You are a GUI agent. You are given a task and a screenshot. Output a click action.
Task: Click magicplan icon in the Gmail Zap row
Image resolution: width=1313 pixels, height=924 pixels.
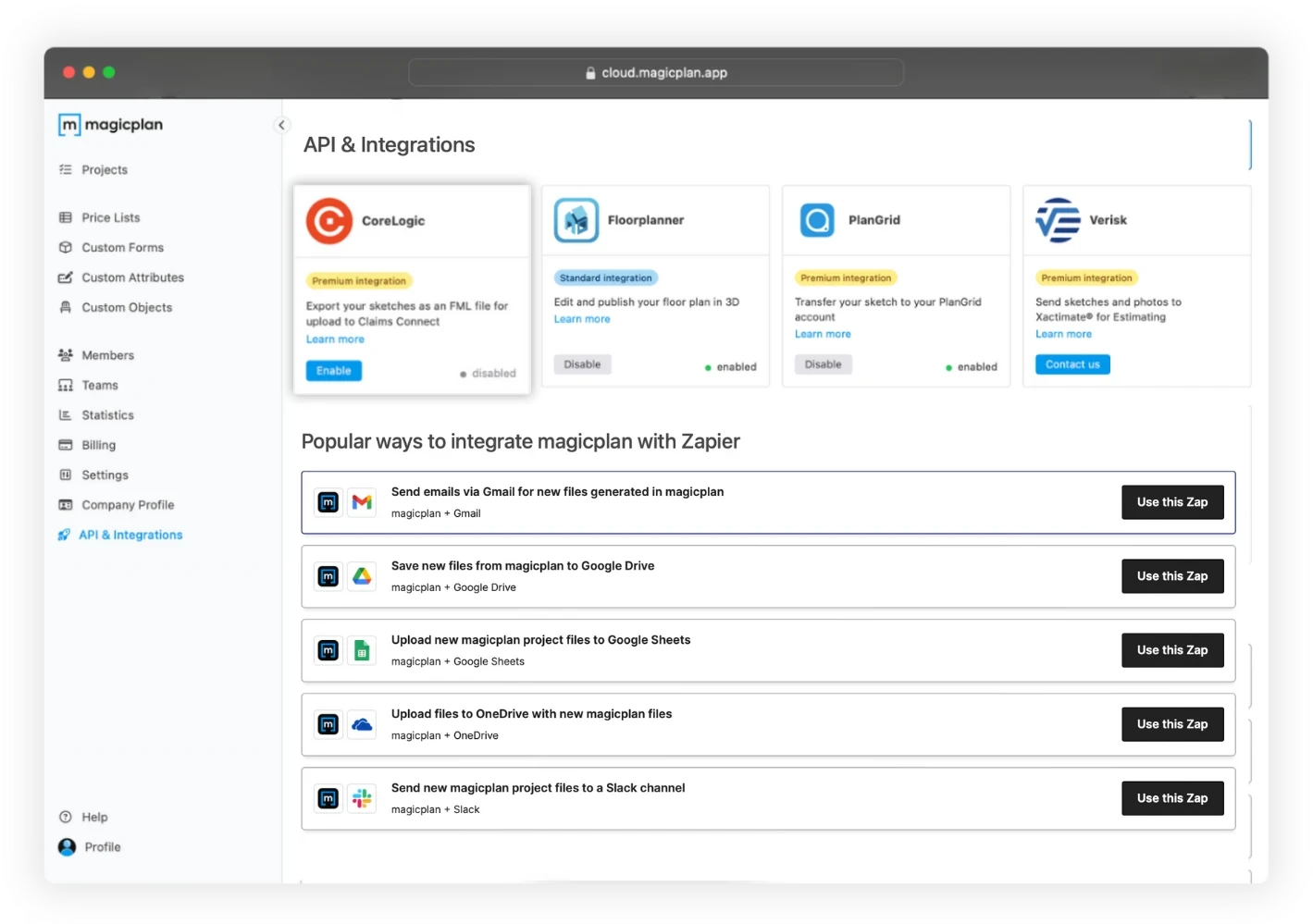point(328,502)
